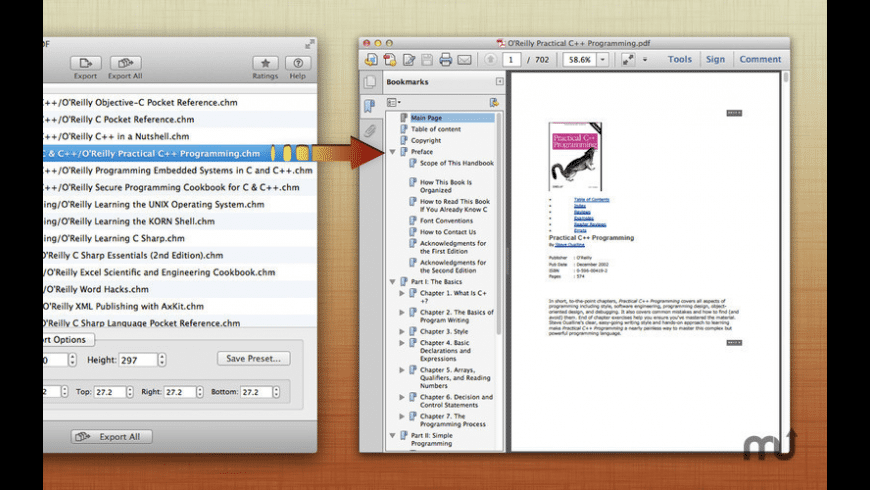Image resolution: width=870 pixels, height=490 pixels.
Task: Follow the Reader Reviews link on the PDF page
Action: tap(590, 225)
